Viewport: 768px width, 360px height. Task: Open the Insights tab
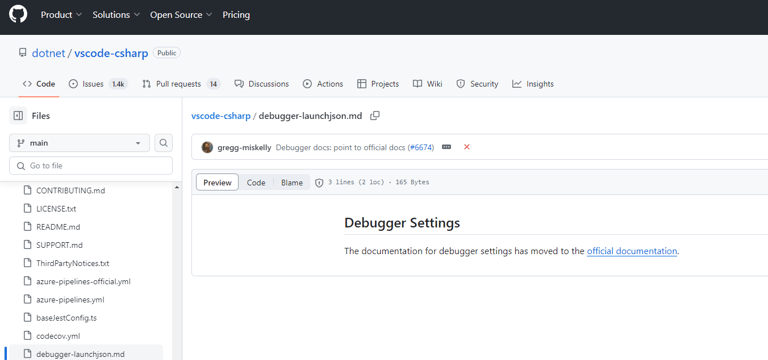(x=533, y=84)
